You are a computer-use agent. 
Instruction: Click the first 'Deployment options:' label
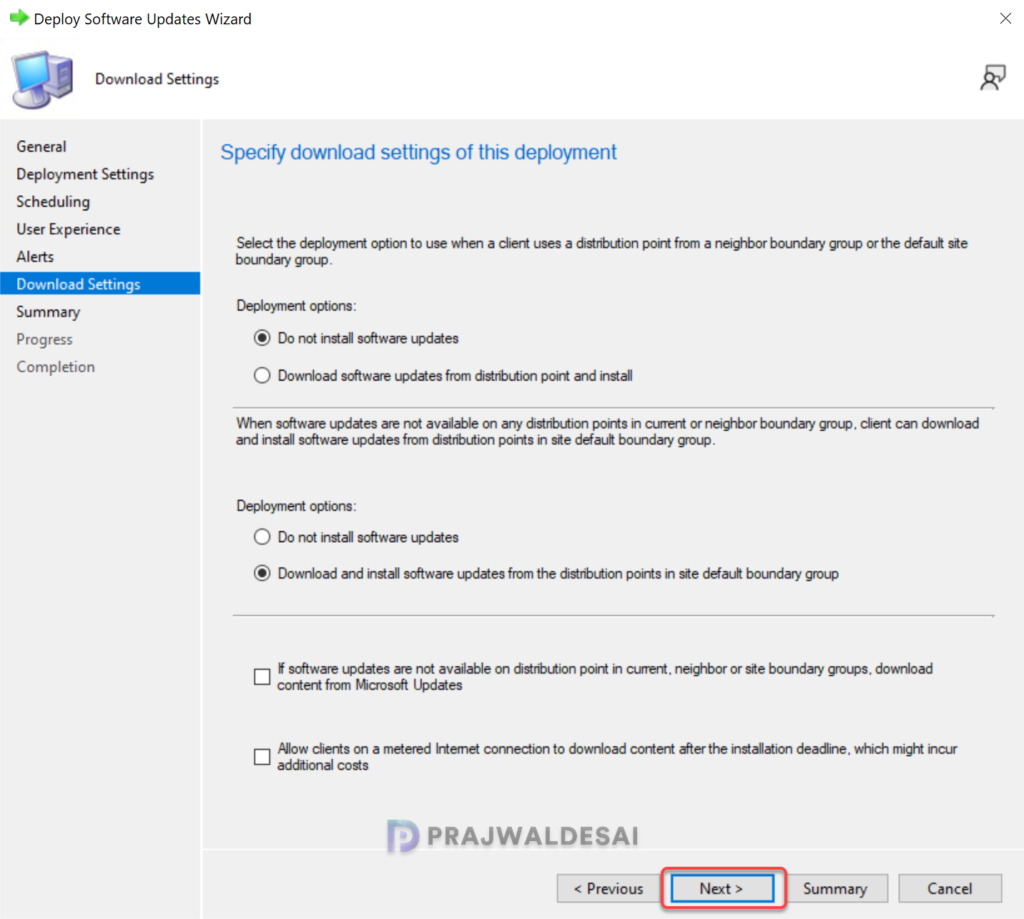296,306
